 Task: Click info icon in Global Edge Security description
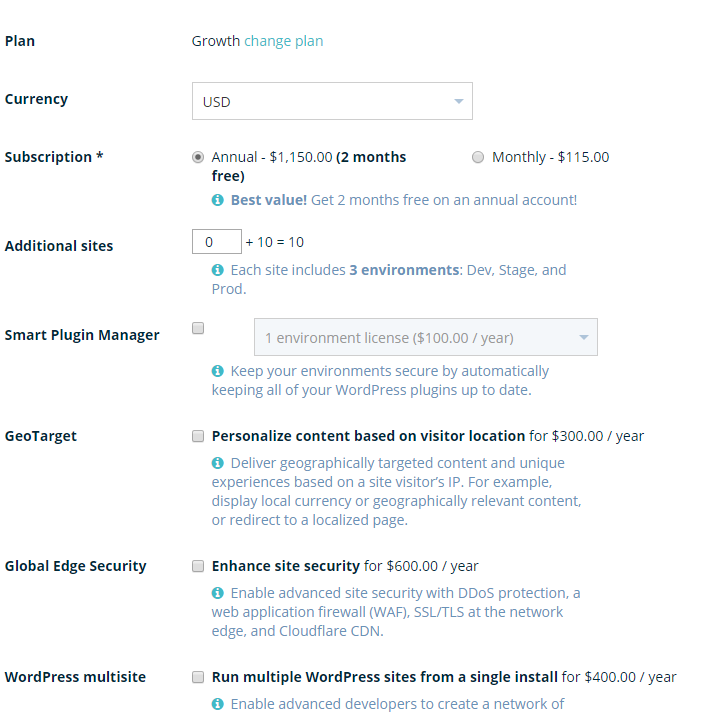(217, 593)
